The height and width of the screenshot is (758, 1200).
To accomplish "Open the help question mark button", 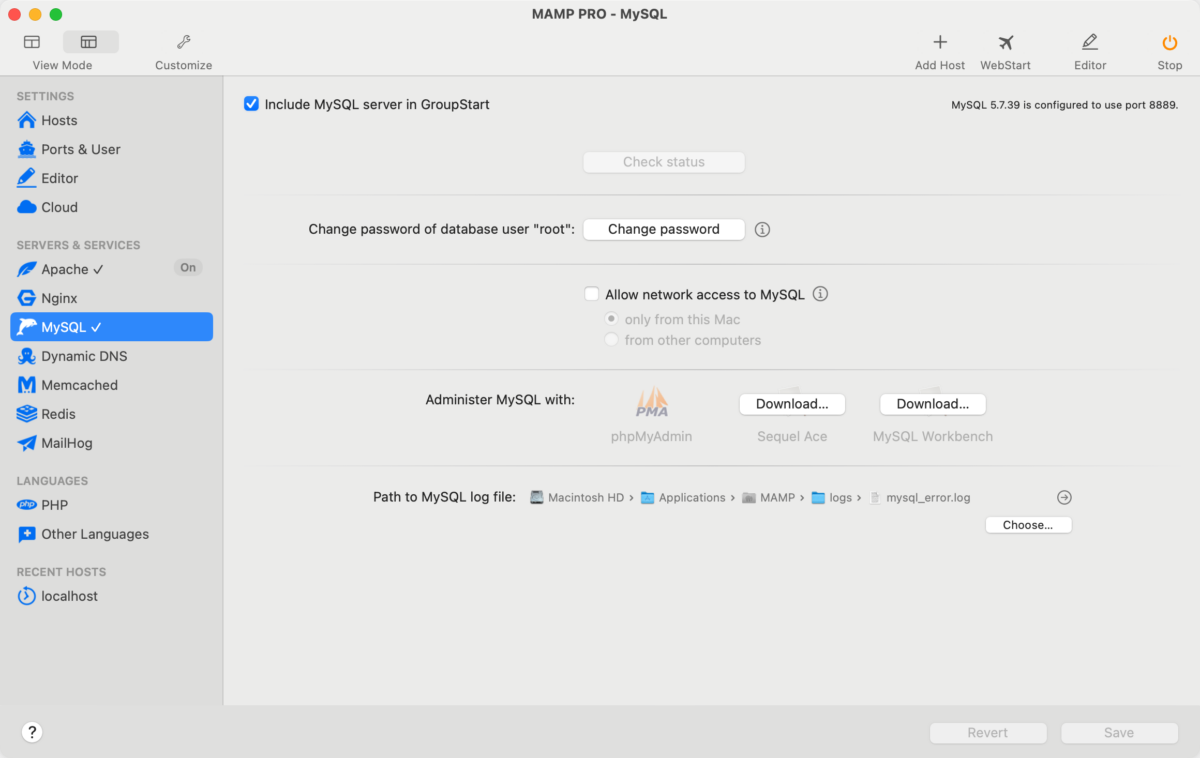I will pyautogui.click(x=32, y=732).
